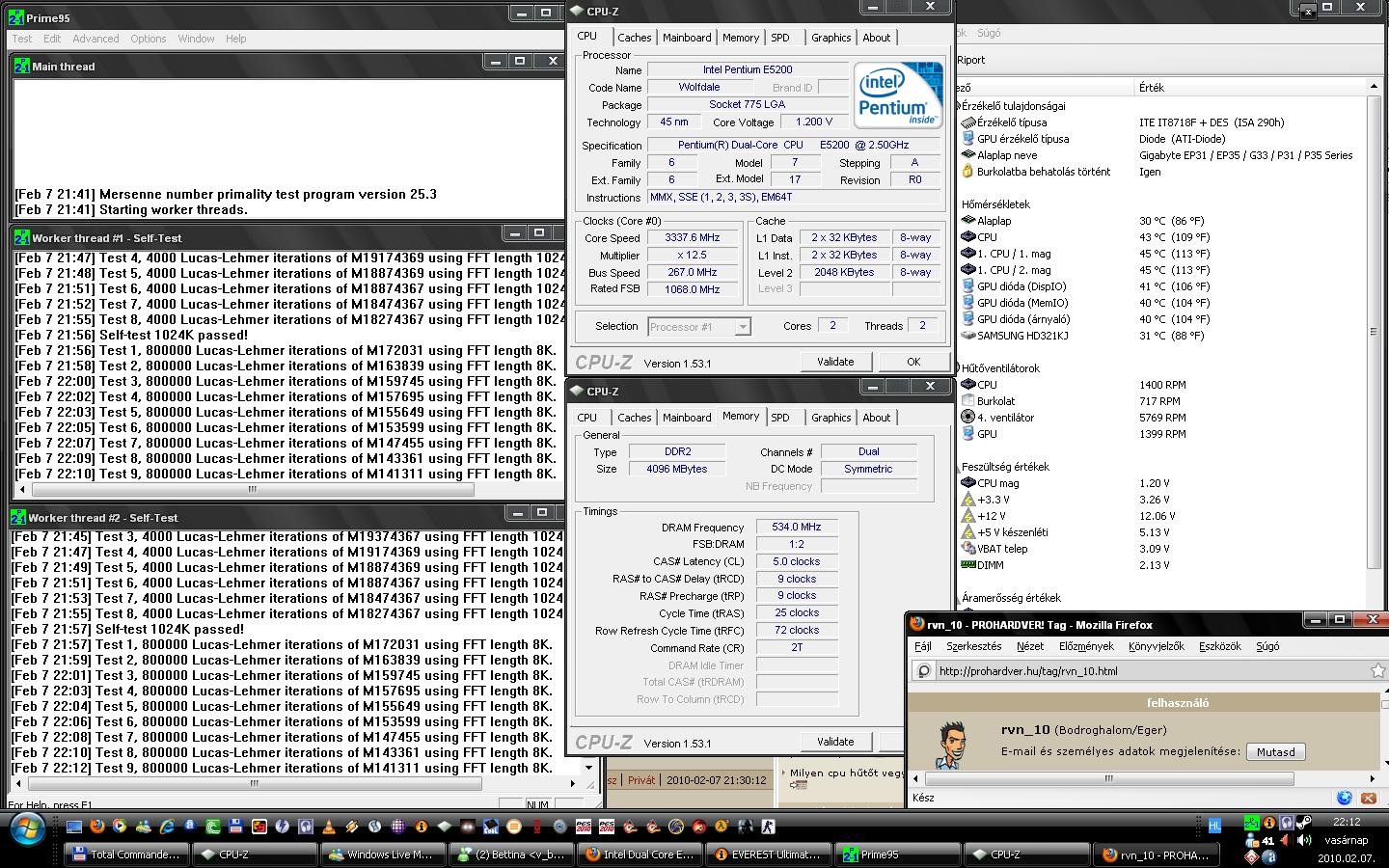Image resolution: width=1389 pixels, height=868 pixels.
Task: Click the DRAM Frequency 534.0 MHz value
Action: click(797, 528)
